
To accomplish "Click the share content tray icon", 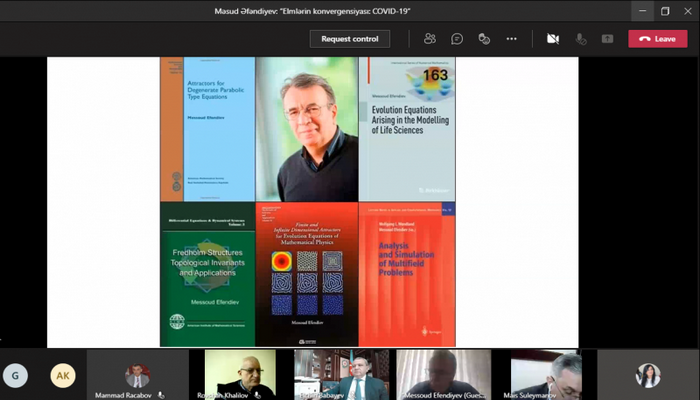I will [x=607, y=39].
